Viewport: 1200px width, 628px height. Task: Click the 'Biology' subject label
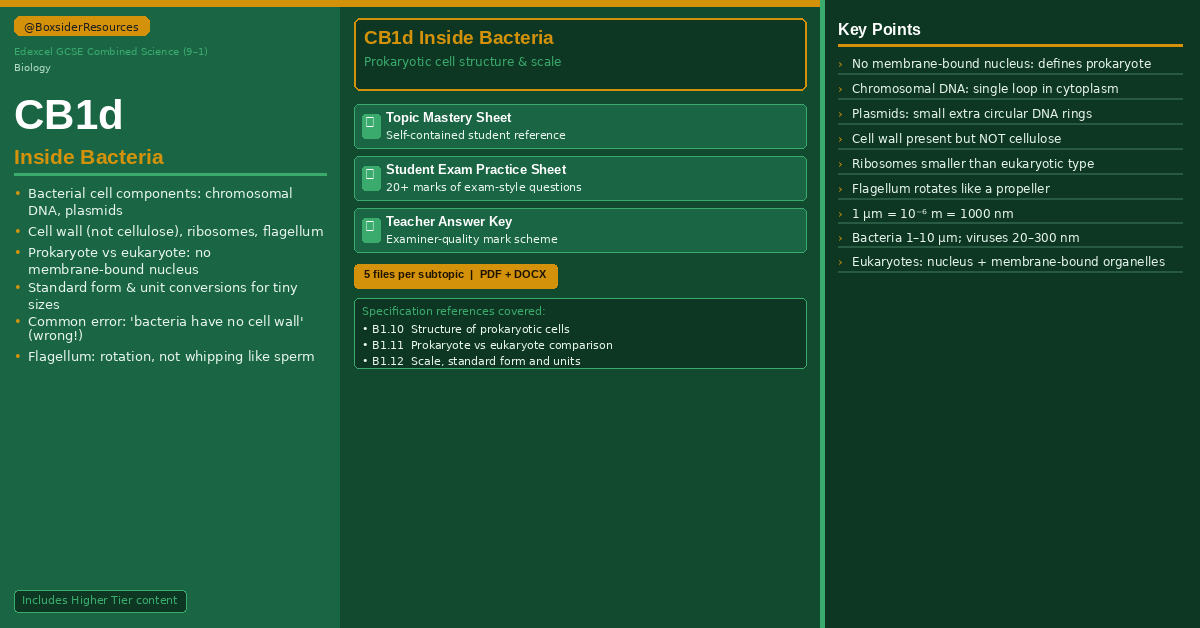click(x=32, y=68)
